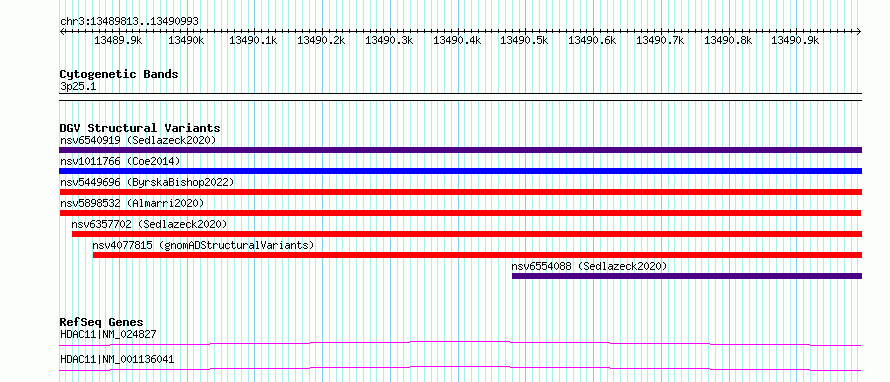Click the 13490.2k ruler tick label
This screenshot has width=890, height=382.
coord(321,40)
